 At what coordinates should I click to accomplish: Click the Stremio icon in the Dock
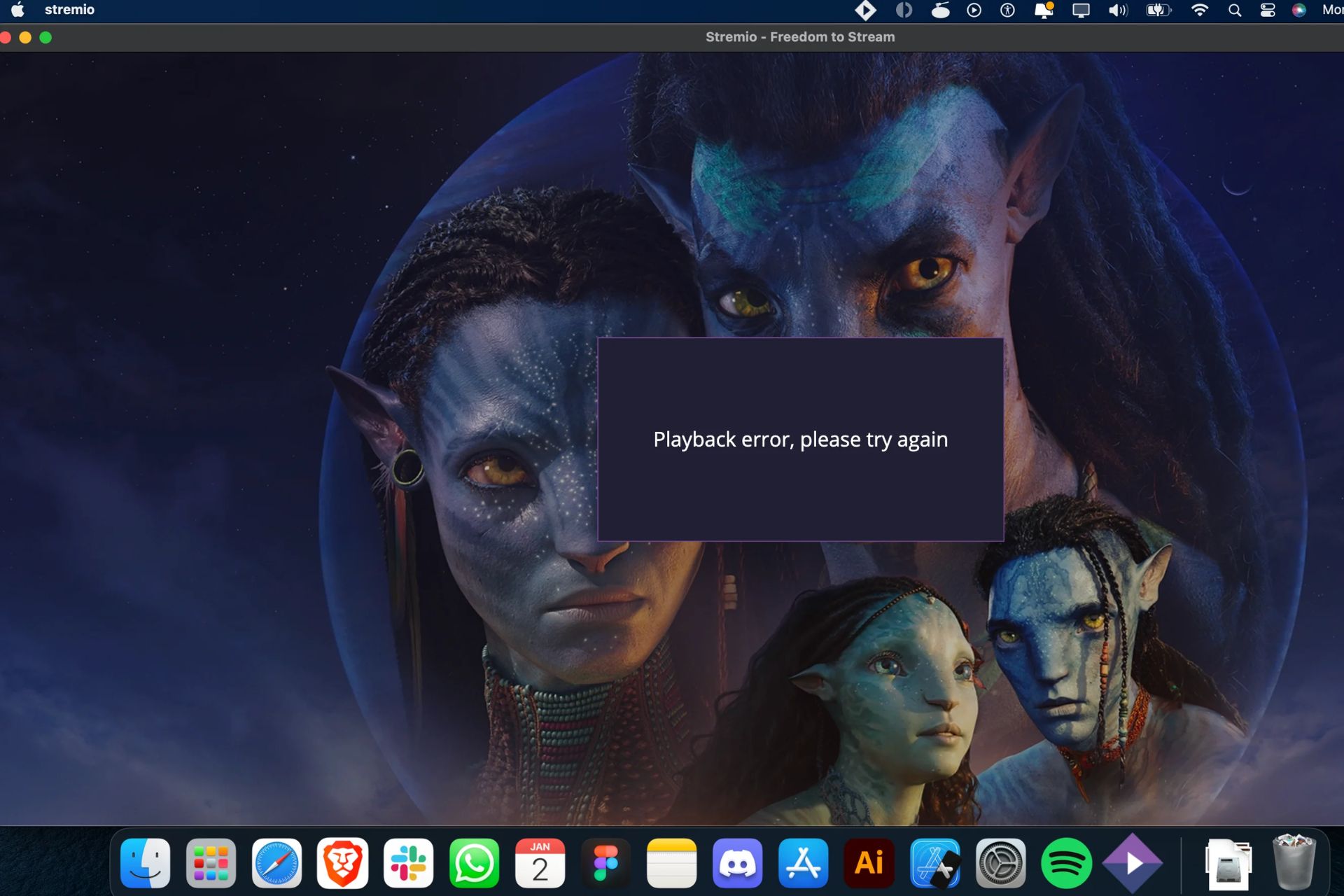point(1132,863)
